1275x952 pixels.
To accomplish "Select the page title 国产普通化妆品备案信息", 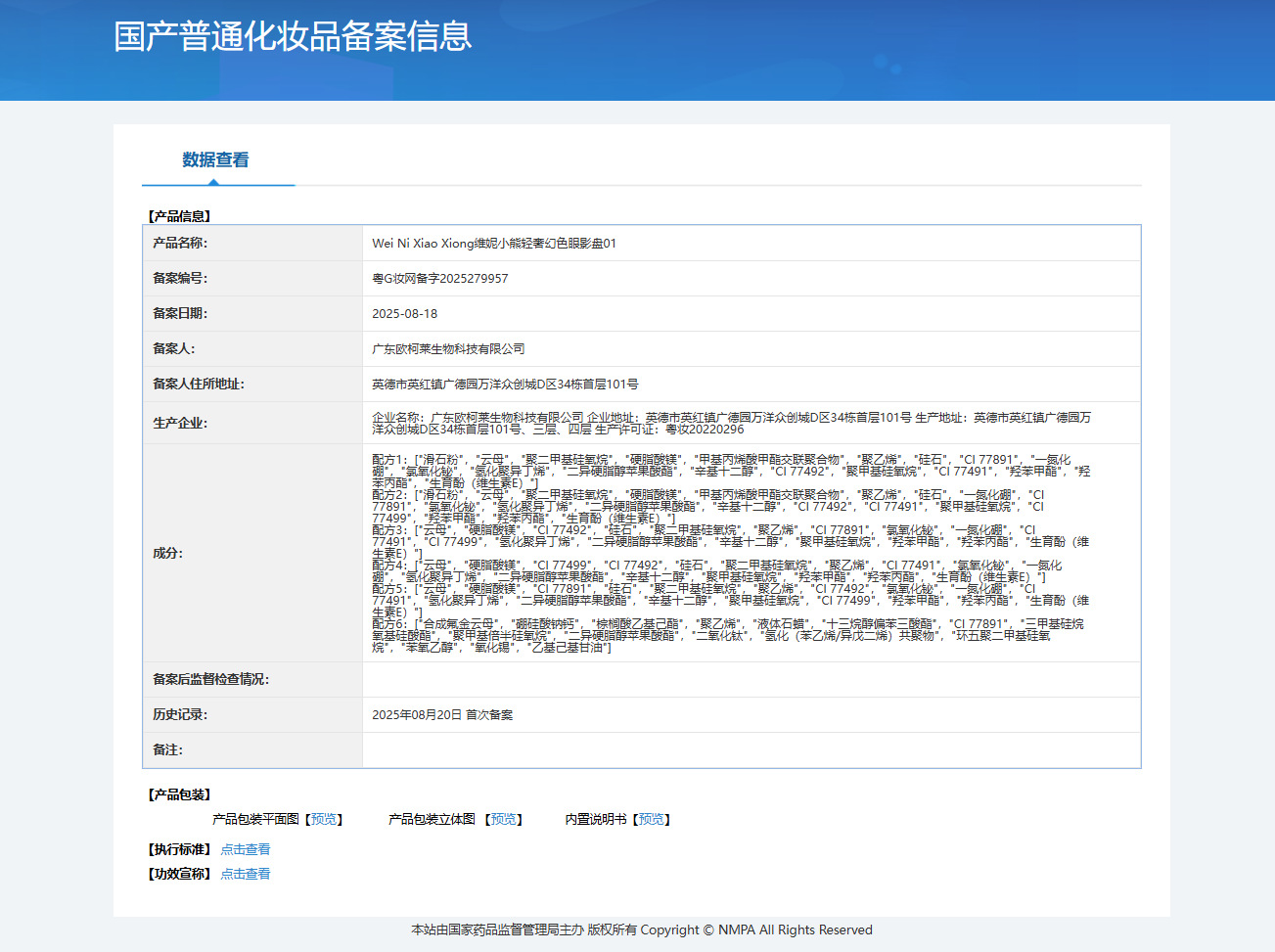I will 293,36.
